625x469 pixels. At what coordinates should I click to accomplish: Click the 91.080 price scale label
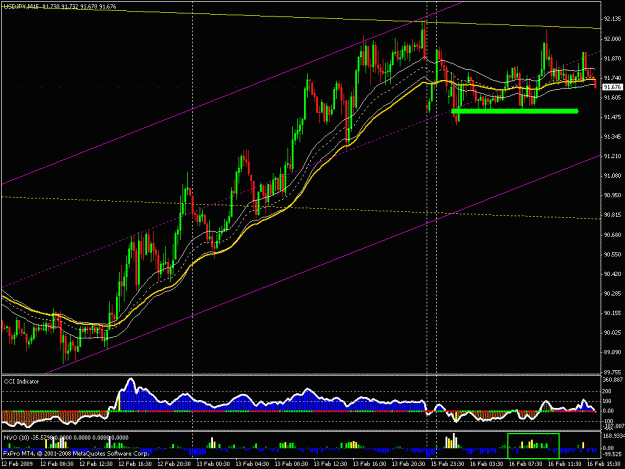(x=612, y=175)
